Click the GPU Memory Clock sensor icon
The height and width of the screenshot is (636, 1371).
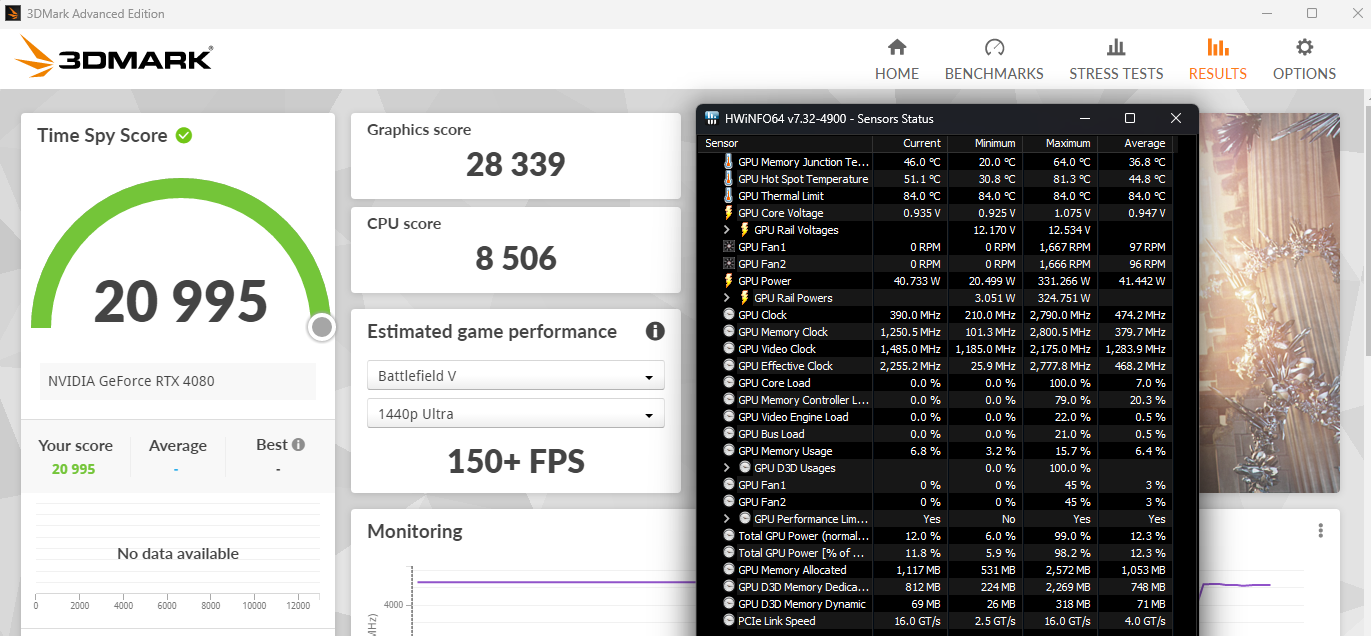click(728, 332)
